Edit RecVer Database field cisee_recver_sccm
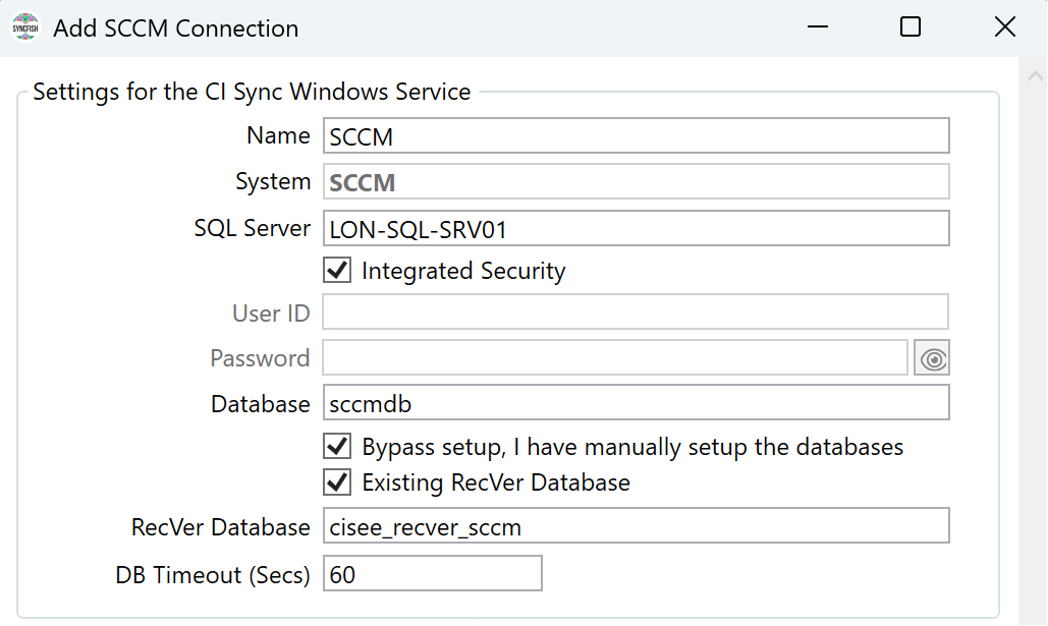Viewport: 1048px width, 626px height. pyautogui.click(x=636, y=526)
